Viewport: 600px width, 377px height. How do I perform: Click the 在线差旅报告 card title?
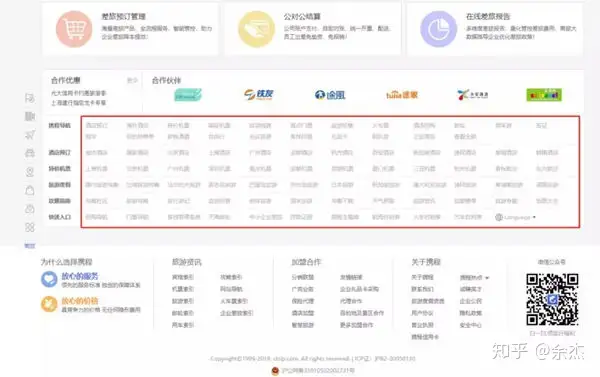[x=488, y=16]
